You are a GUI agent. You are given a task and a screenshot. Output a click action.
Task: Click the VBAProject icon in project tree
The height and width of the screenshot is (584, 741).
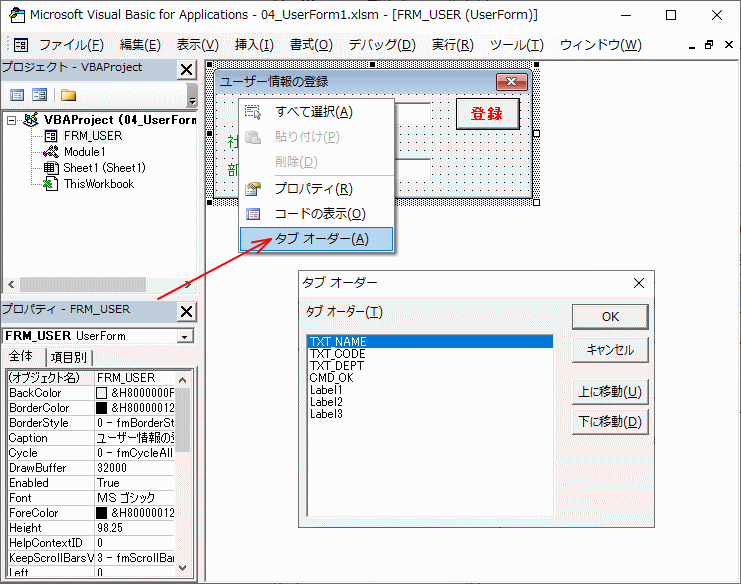point(31,120)
